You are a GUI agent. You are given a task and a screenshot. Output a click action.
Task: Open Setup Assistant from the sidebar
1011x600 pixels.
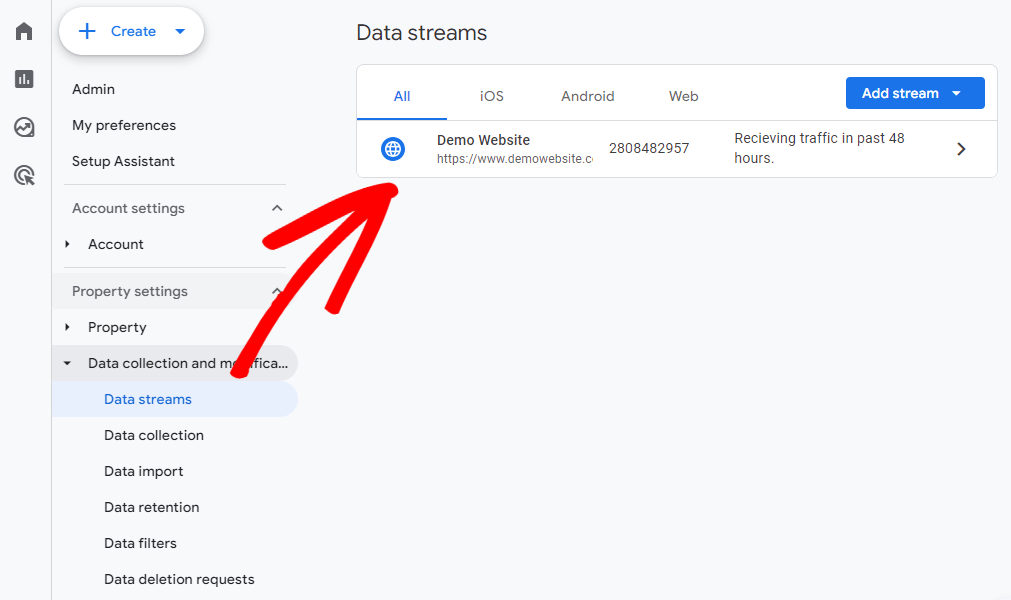pyautogui.click(x=122, y=161)
